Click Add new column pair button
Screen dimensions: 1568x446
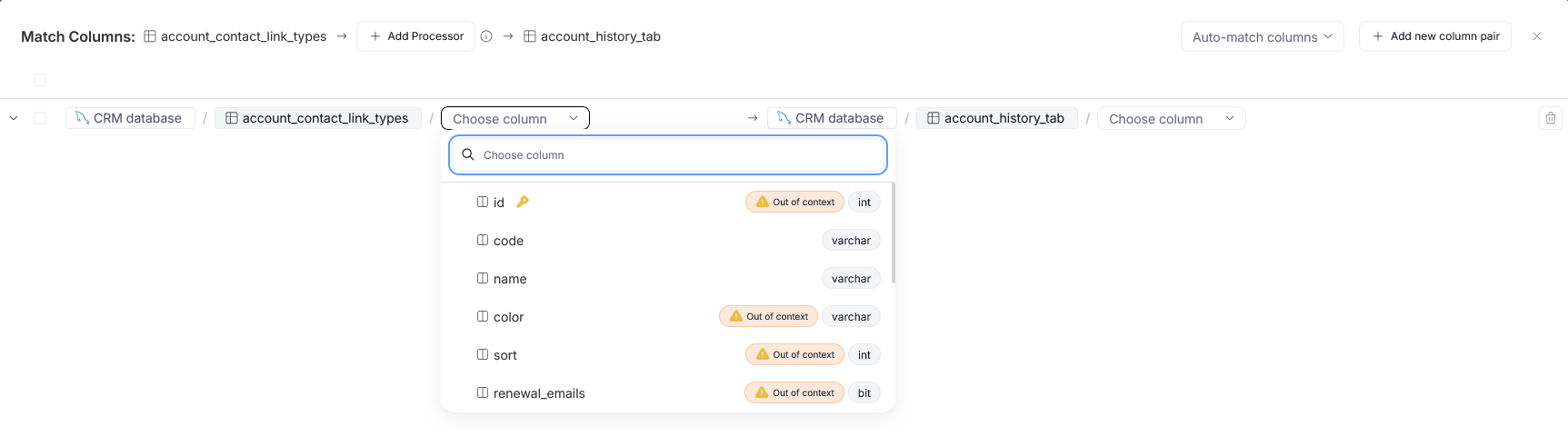(1434, 36)
